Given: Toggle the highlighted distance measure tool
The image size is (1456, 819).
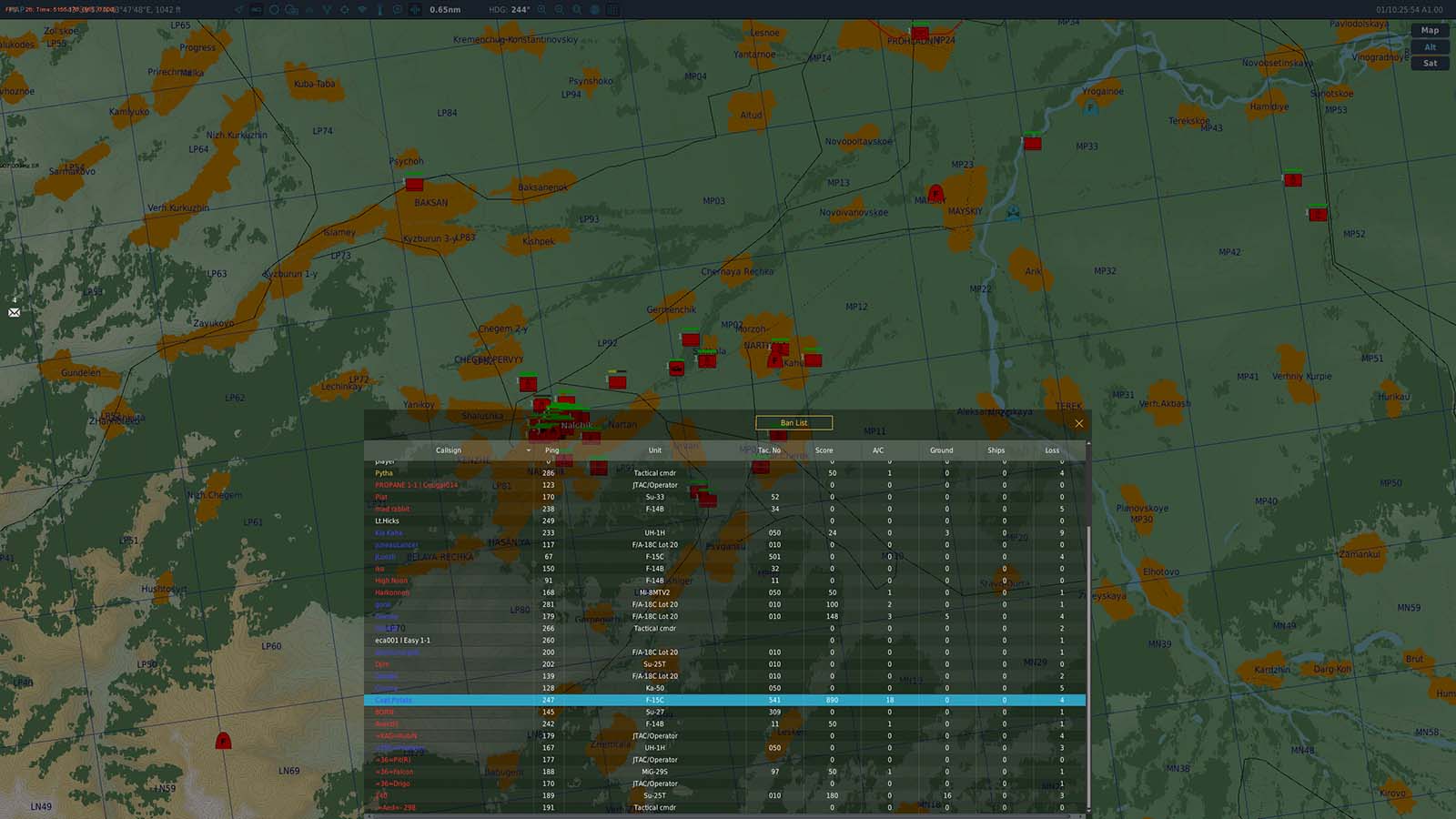Looking at the screenshot, I should (416, 9).
